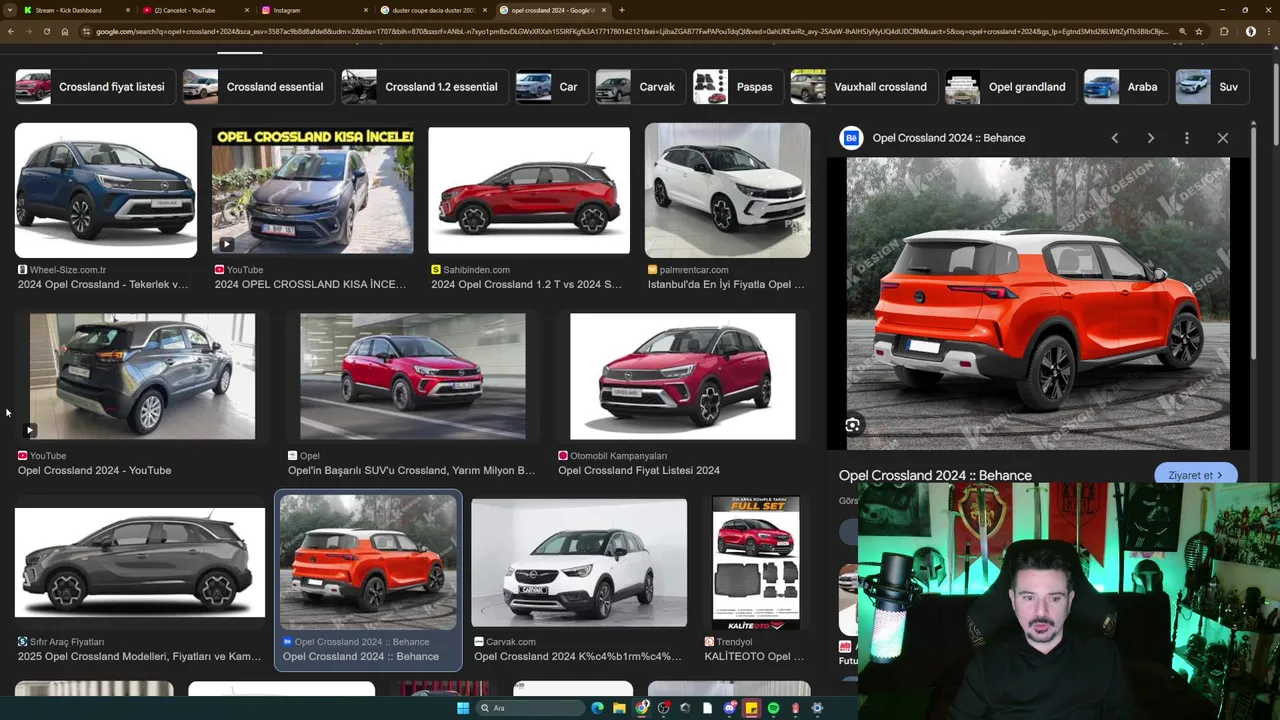Open Spotify from taskbar
The height and width of the screenshot is (720, 1280).
tap(773, 708)
